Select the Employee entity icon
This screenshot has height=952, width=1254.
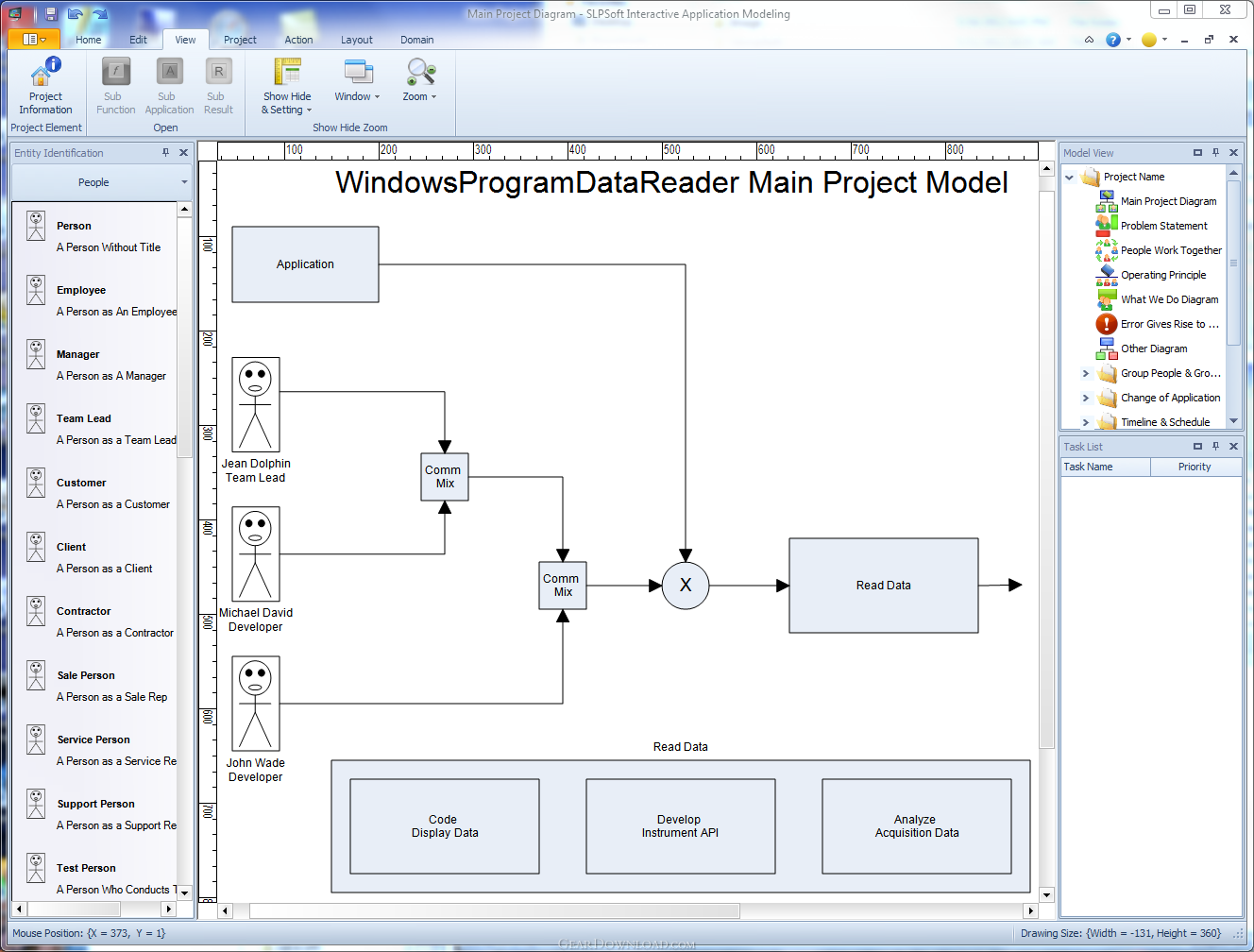(36, 290)
